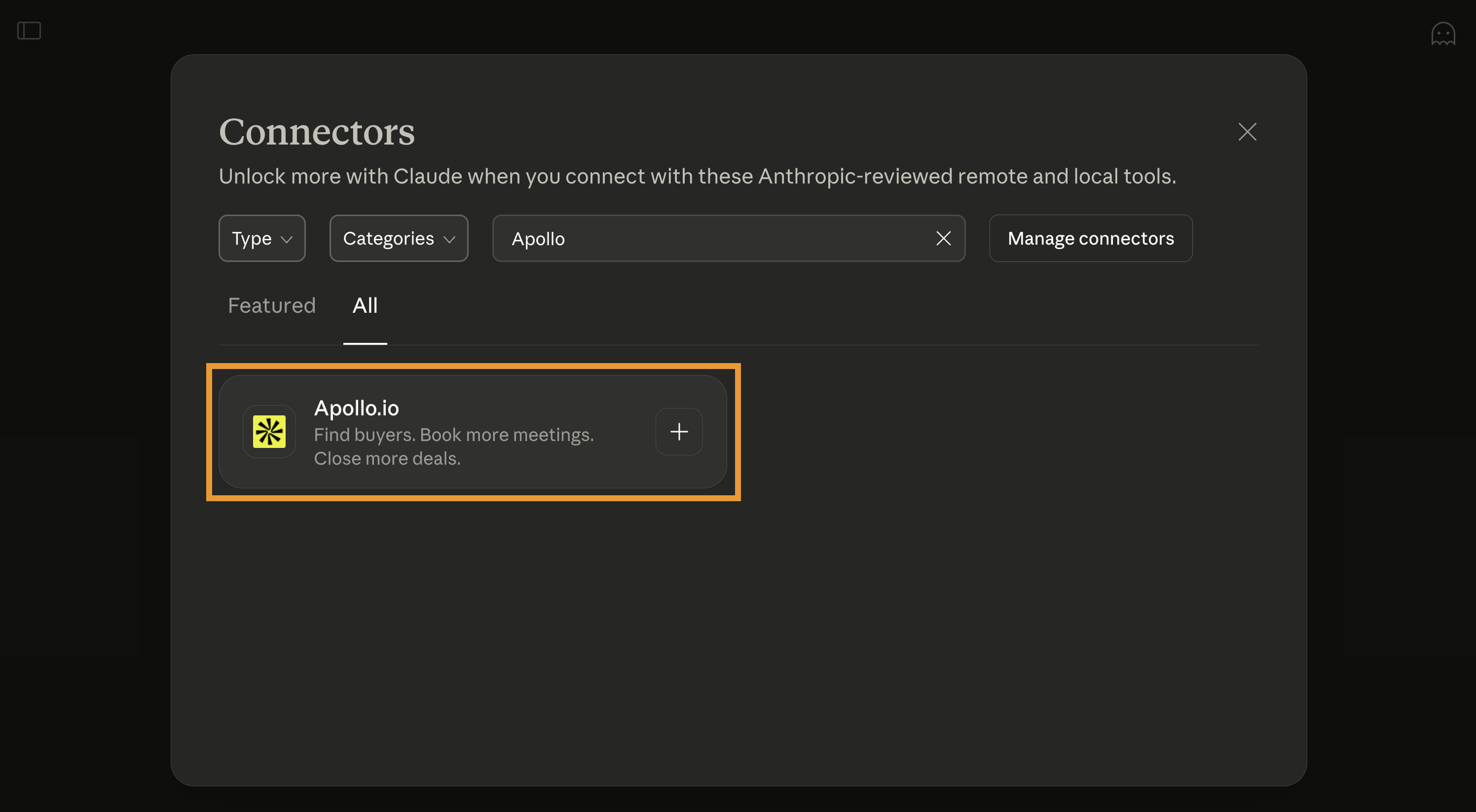Click 'Find buyers. Book more meetings.' text

pos(453,435)
